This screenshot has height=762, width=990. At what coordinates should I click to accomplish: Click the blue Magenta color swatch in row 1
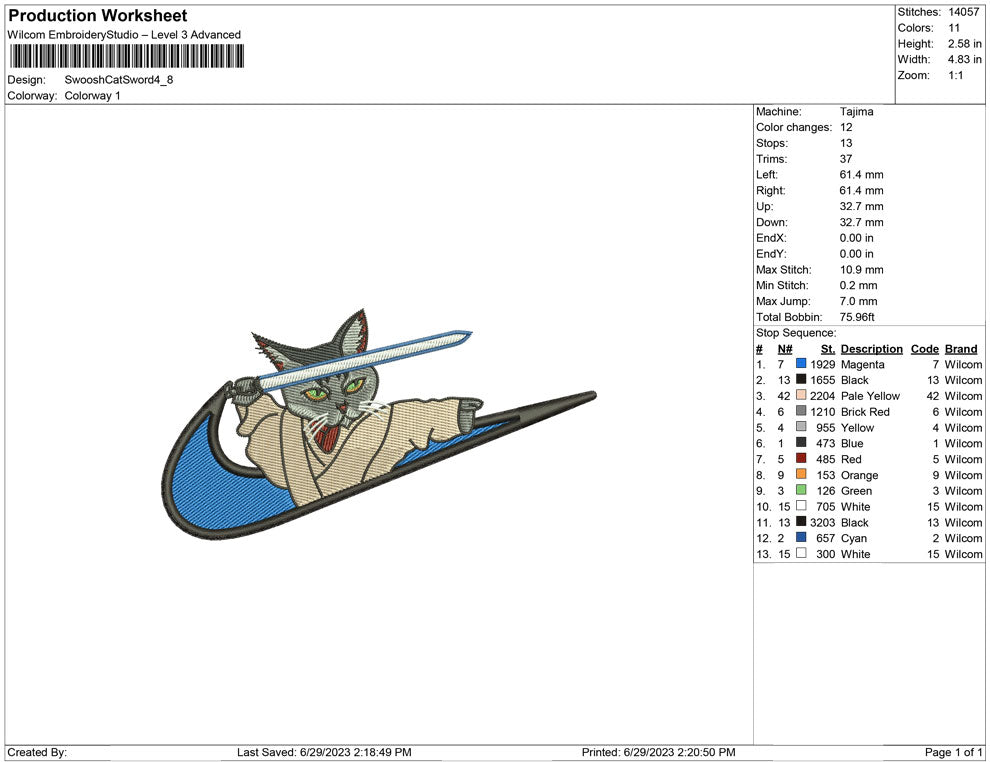801,364
